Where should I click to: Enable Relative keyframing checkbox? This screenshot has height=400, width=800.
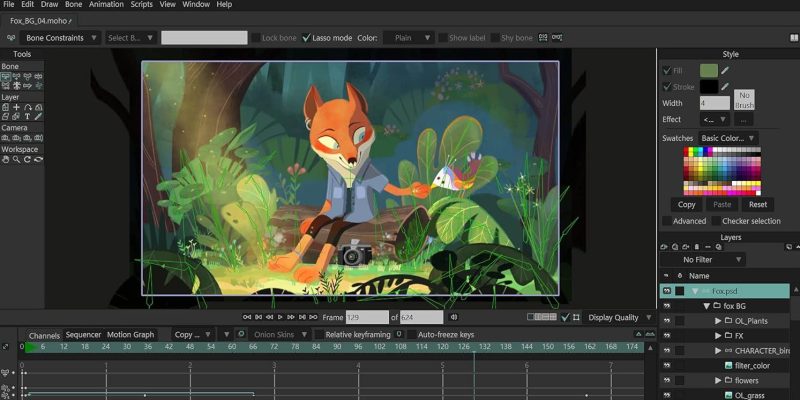319,335
